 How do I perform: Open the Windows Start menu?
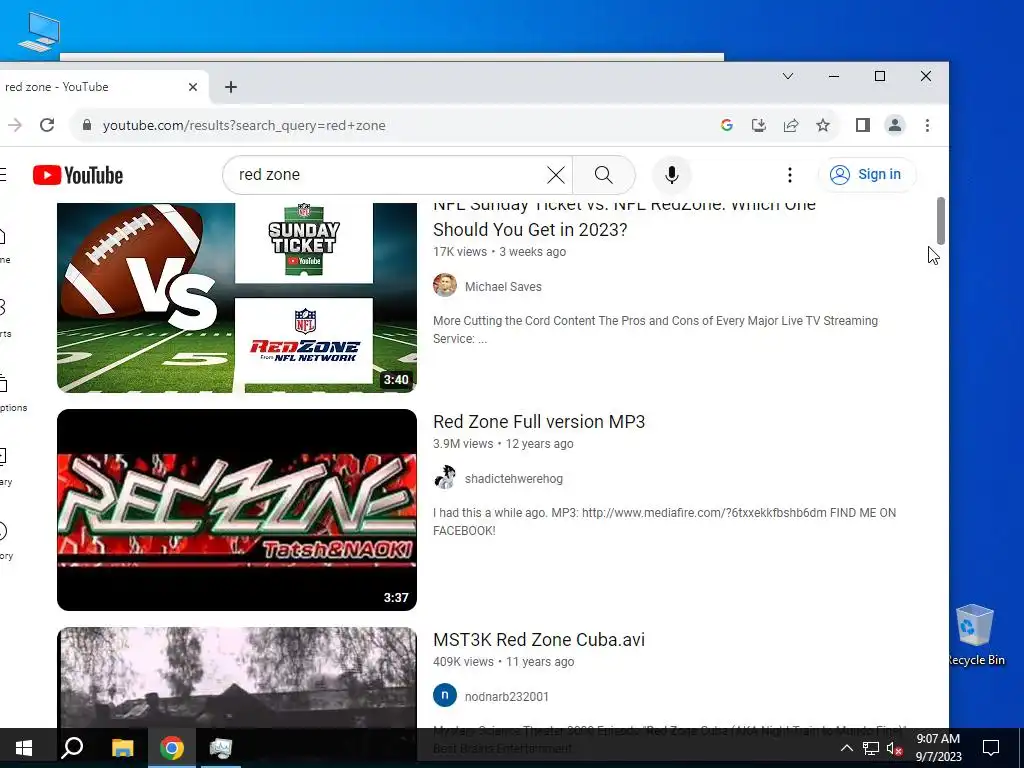(24, 748)
